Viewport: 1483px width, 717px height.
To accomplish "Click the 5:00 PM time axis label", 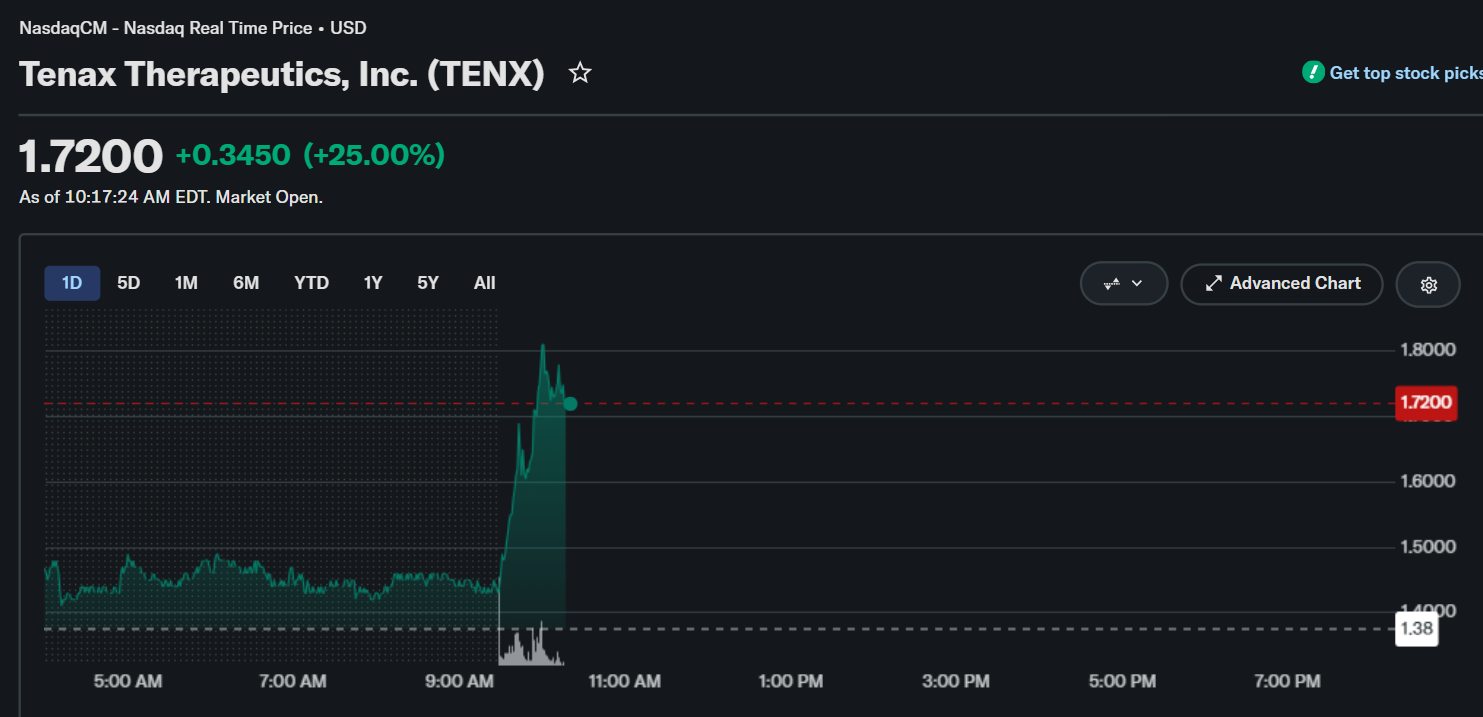I will tap(1123, 681).
